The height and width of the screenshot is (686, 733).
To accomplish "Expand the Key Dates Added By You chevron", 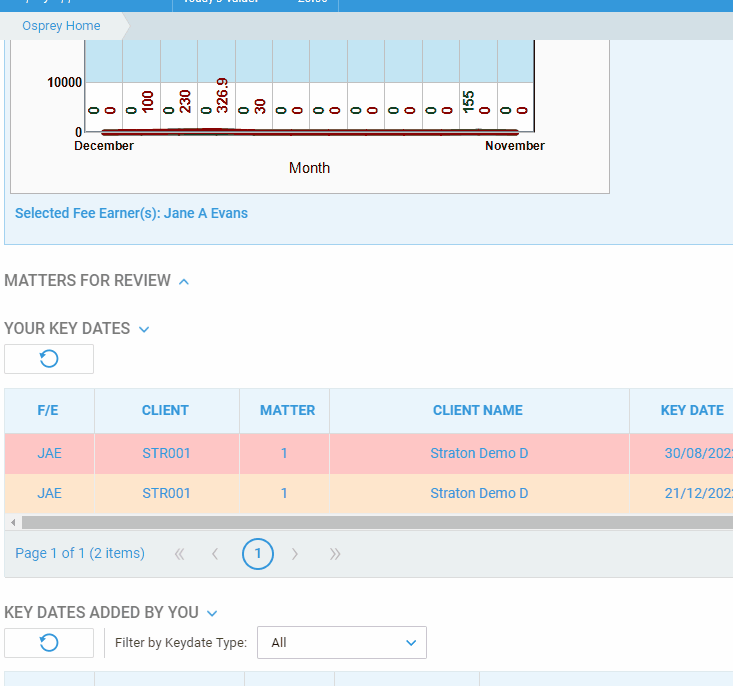I will click(x=212, y=614).
